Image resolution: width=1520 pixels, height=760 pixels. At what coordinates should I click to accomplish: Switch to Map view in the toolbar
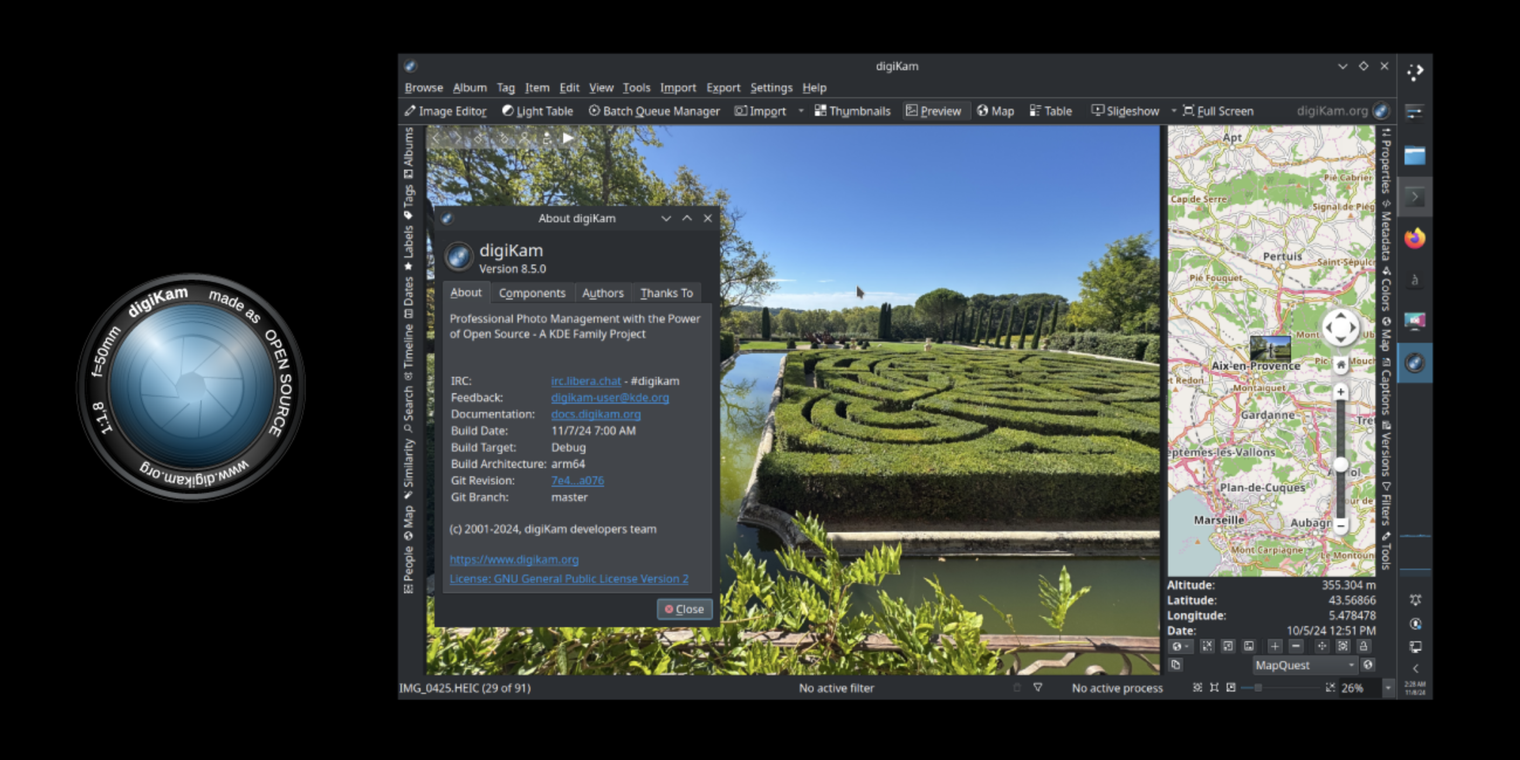point(995,111)
